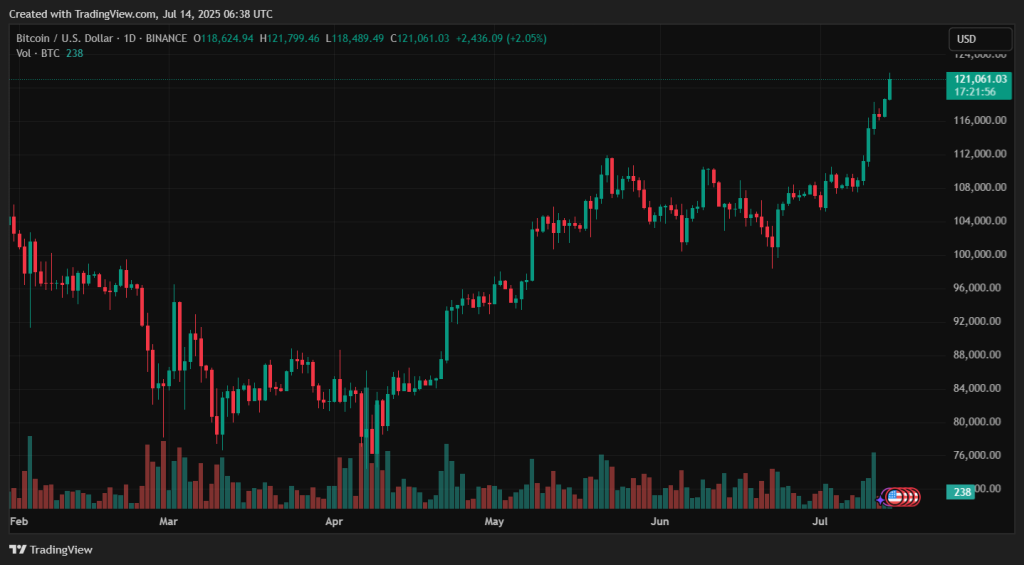Click the Jul label on time axis
The width and height of the screenshot is (1024, 565).
point(820,522)
